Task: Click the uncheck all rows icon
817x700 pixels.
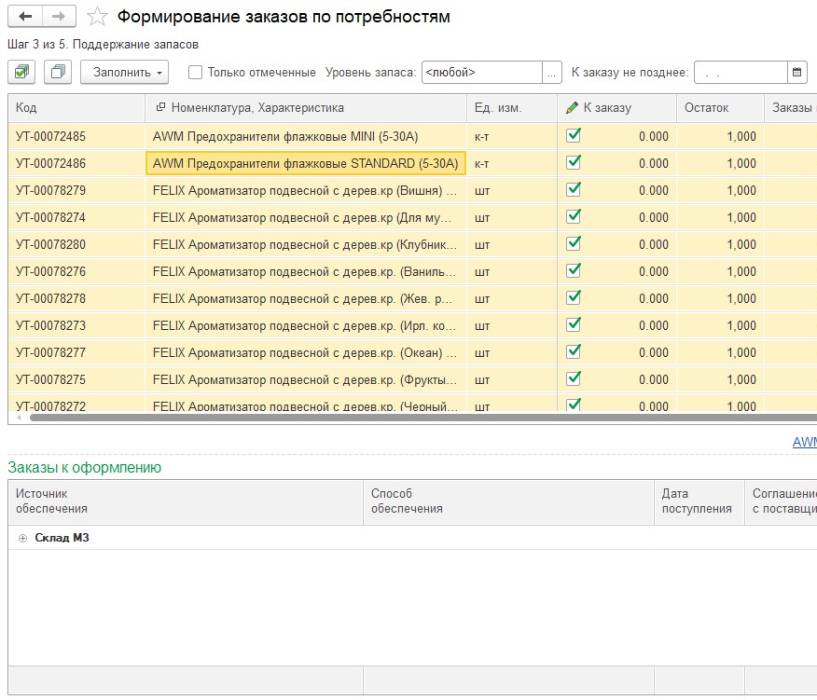Action: click(59, 72)
